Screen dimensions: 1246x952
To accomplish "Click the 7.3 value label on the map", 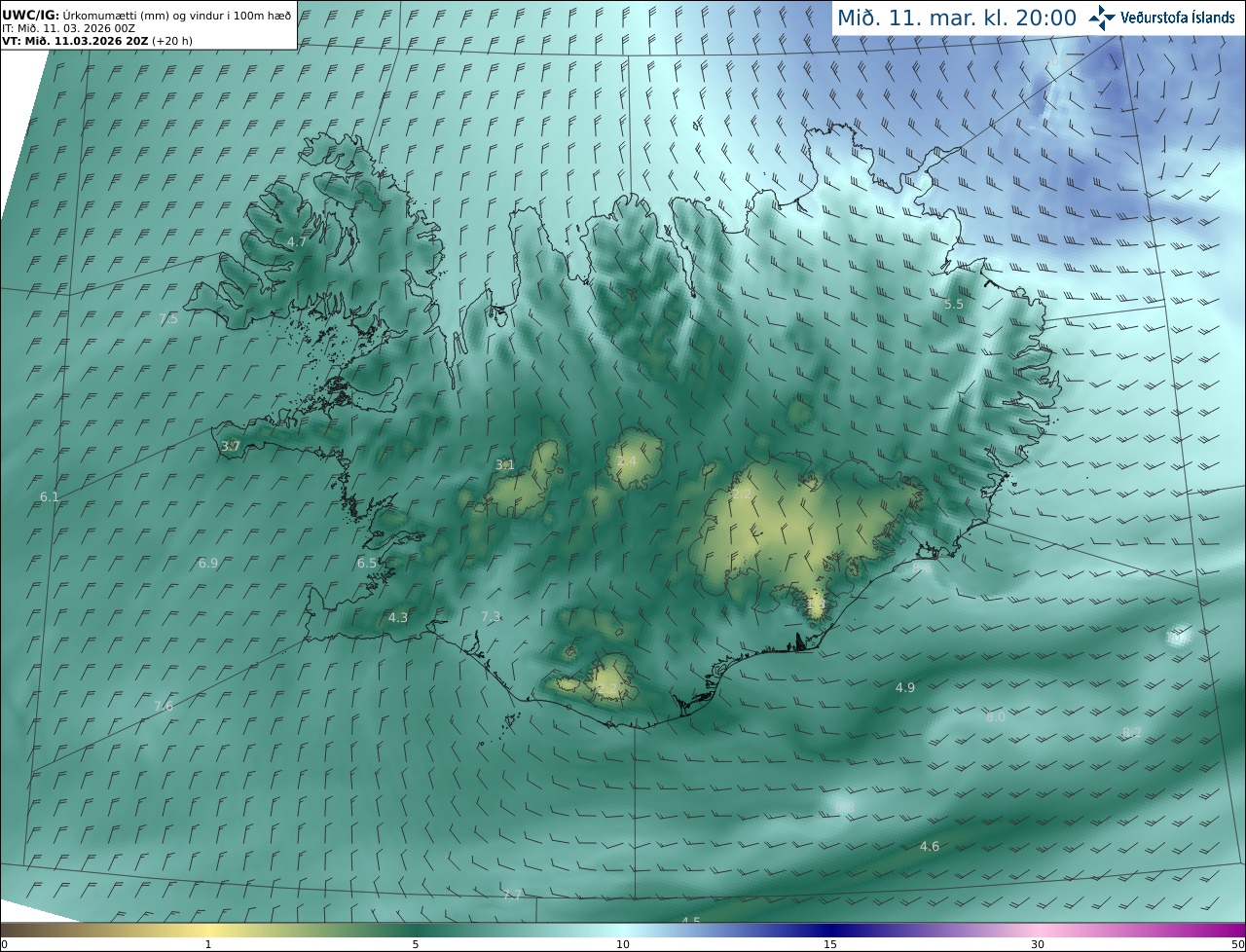I will [491, 616].
